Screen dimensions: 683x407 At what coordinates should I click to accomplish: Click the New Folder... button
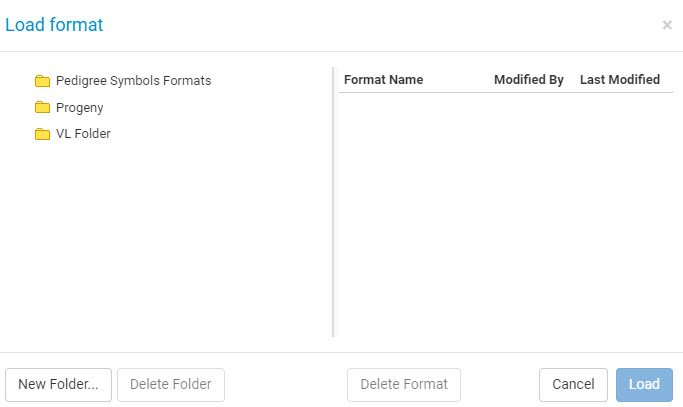point(58,385)
